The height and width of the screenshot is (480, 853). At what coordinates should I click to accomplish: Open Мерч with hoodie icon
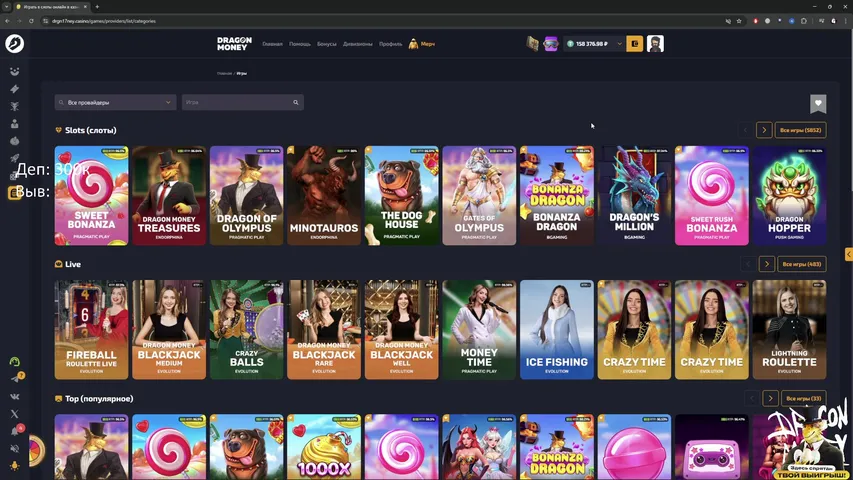coord(422,44)
